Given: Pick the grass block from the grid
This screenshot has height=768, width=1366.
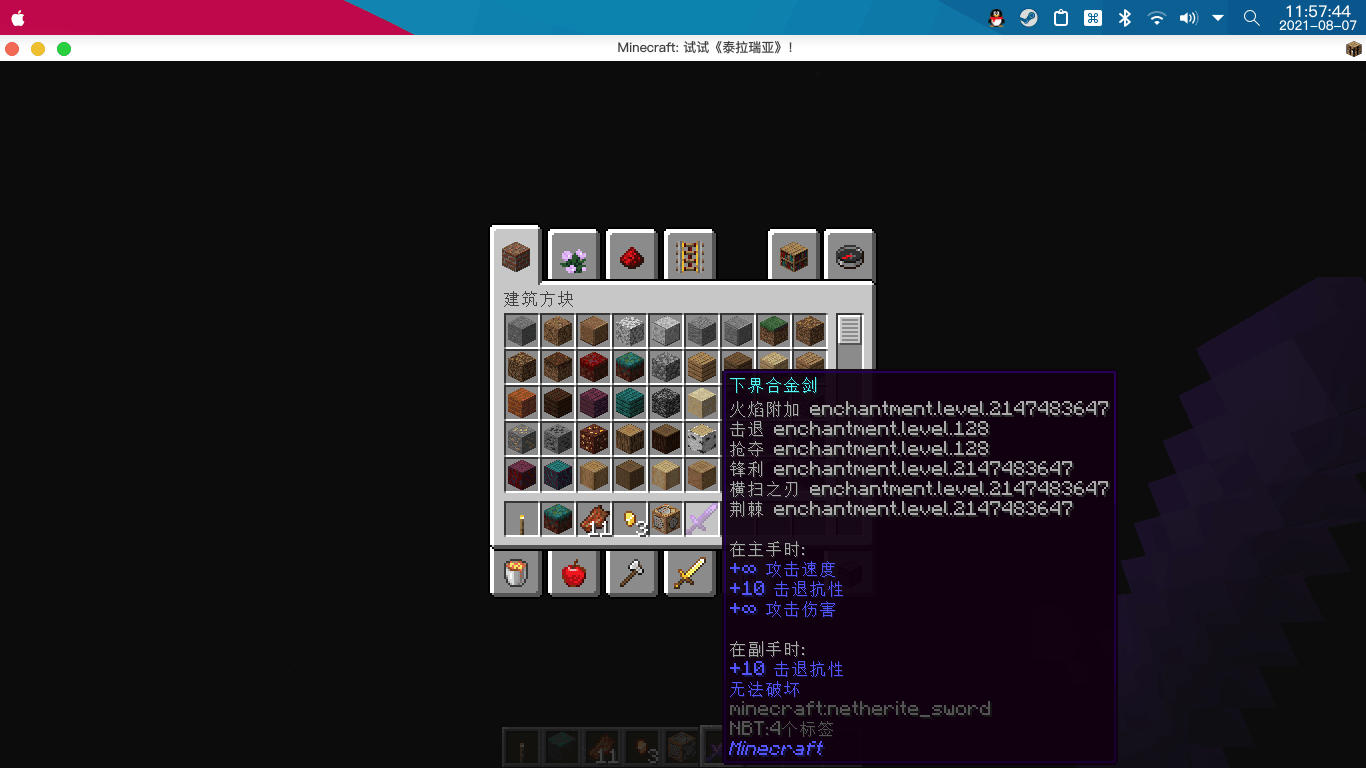Looking at the screenshot, I should [774, 331].
